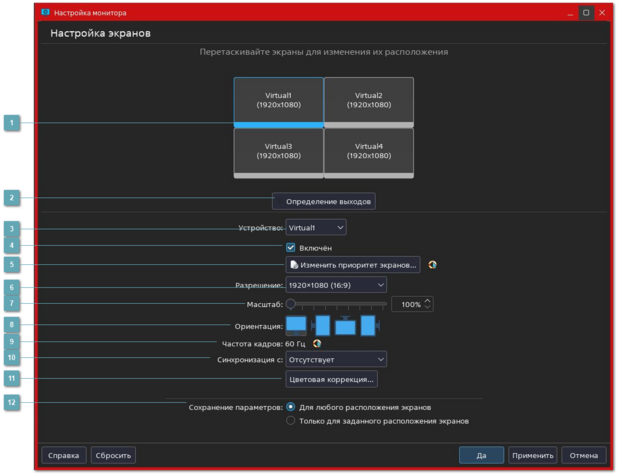Image resolution: width=618 pixels, height=475 pixels.
Task: Click the info icon beside the screen priority button
Action: pos(433,265)
